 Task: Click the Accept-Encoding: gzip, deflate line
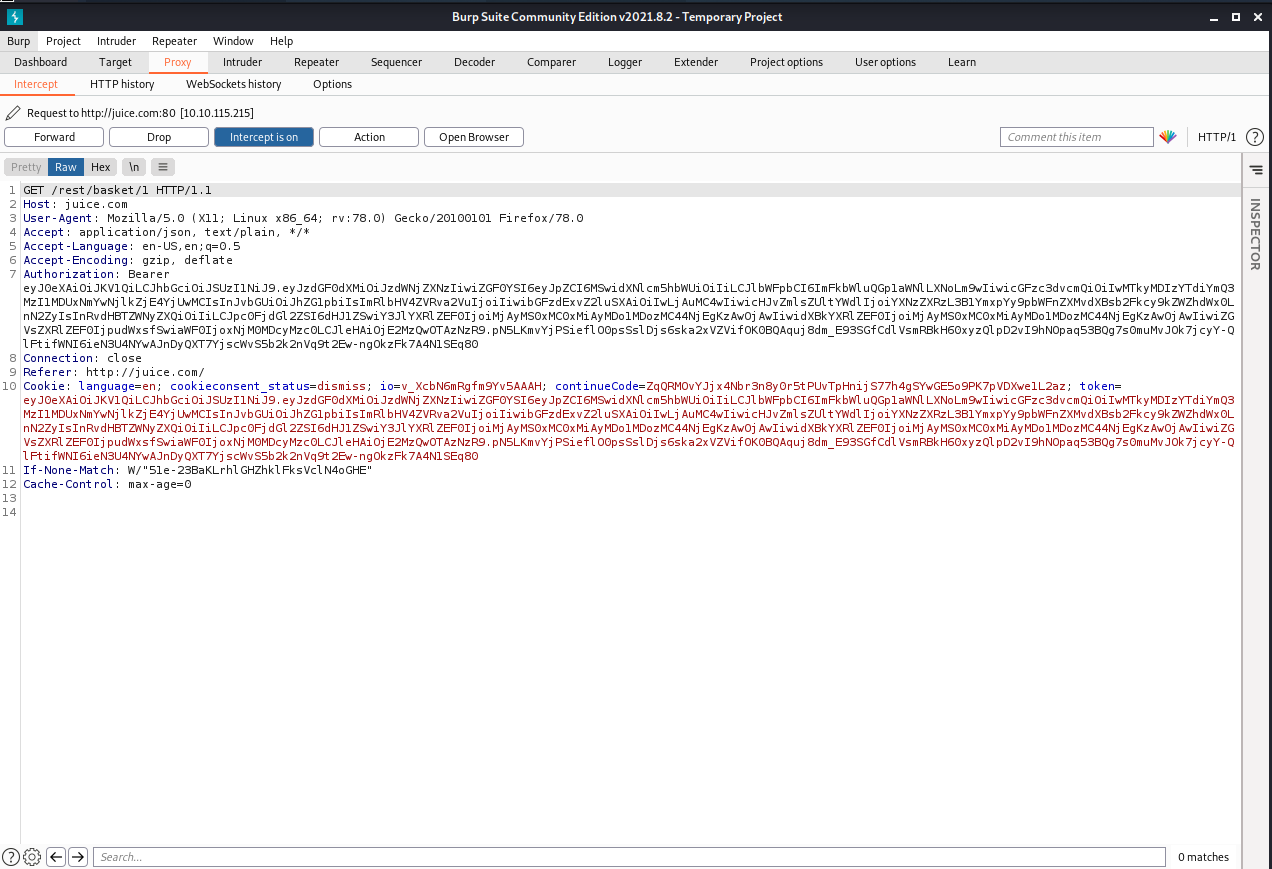tap(128, 260)
